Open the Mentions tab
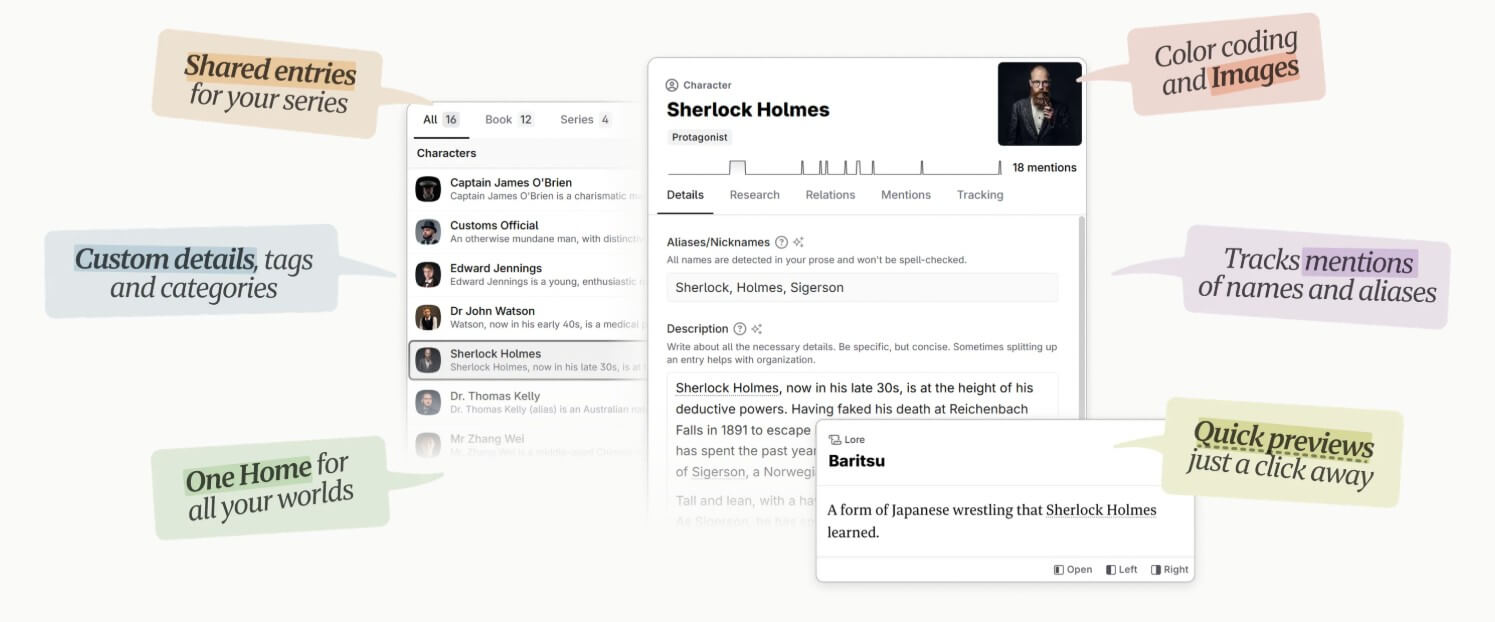1495x622 pixels. click(x=906, y=195)
